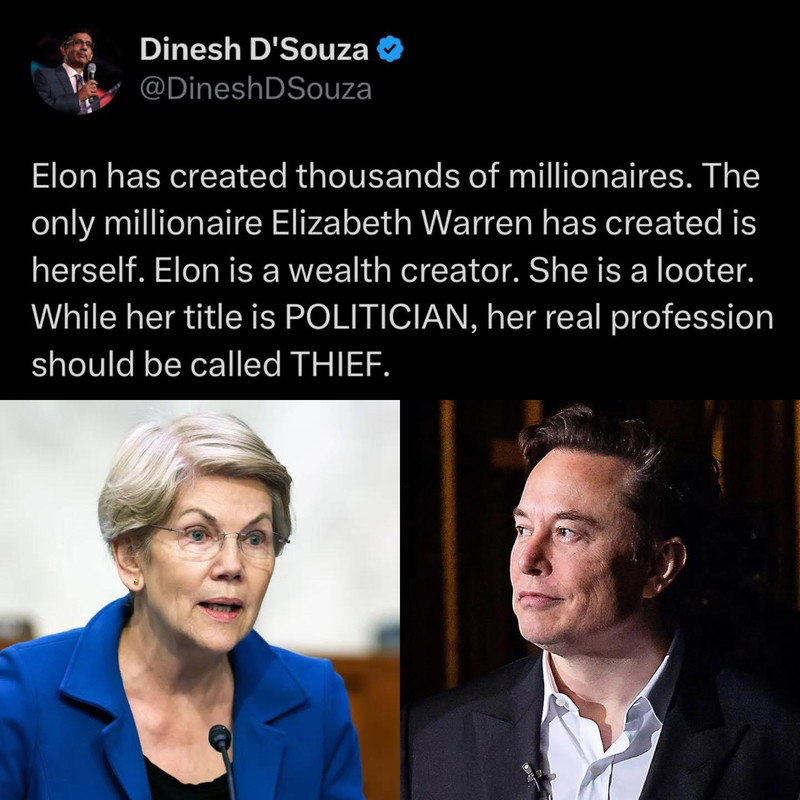Image resolution: width=800 pixels, height=800 pixels.
Task: Open the Dinesh D'Souza display name
Action: pos(254,49)
